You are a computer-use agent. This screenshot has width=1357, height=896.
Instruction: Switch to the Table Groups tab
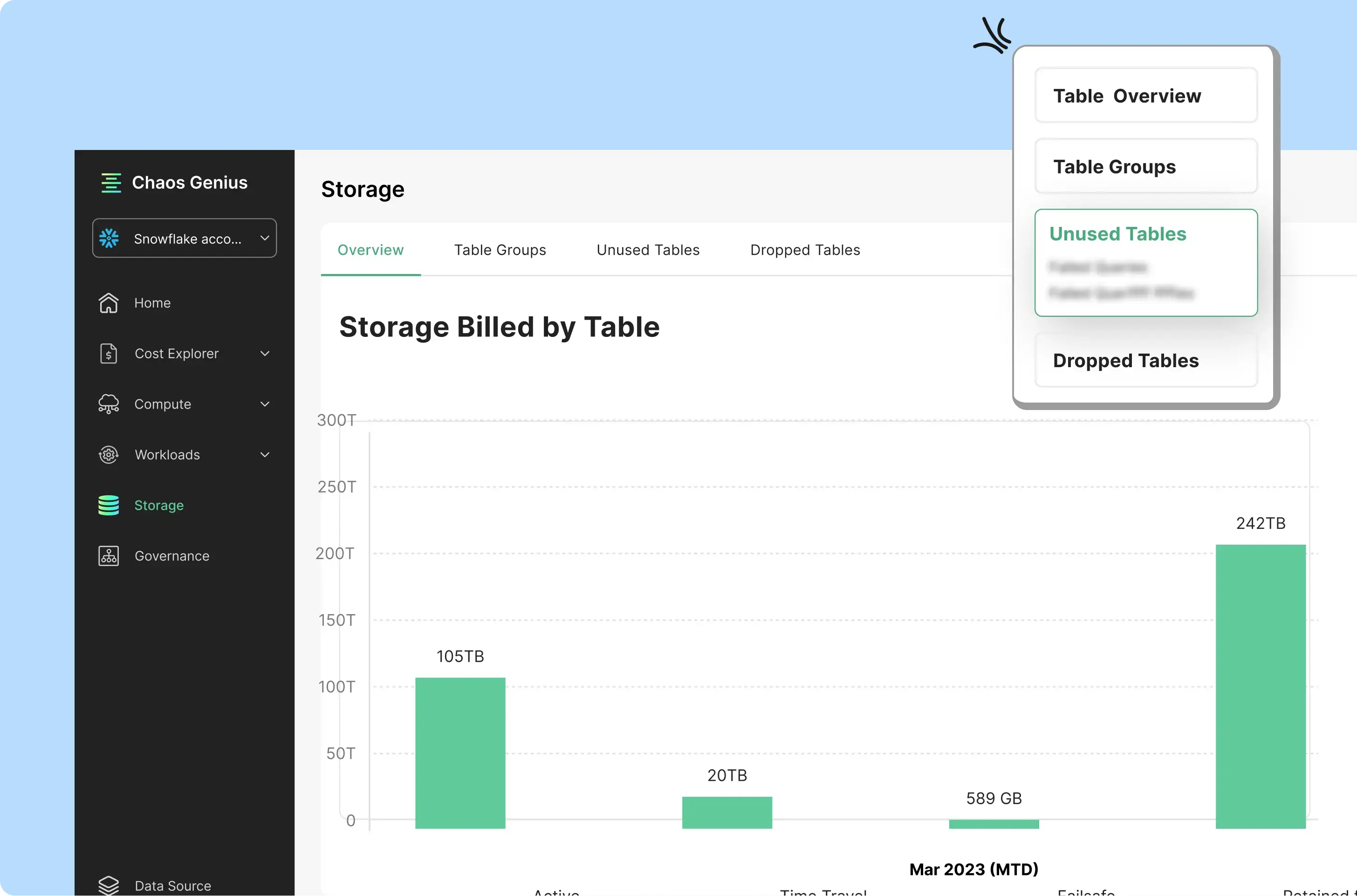[500, 250]
